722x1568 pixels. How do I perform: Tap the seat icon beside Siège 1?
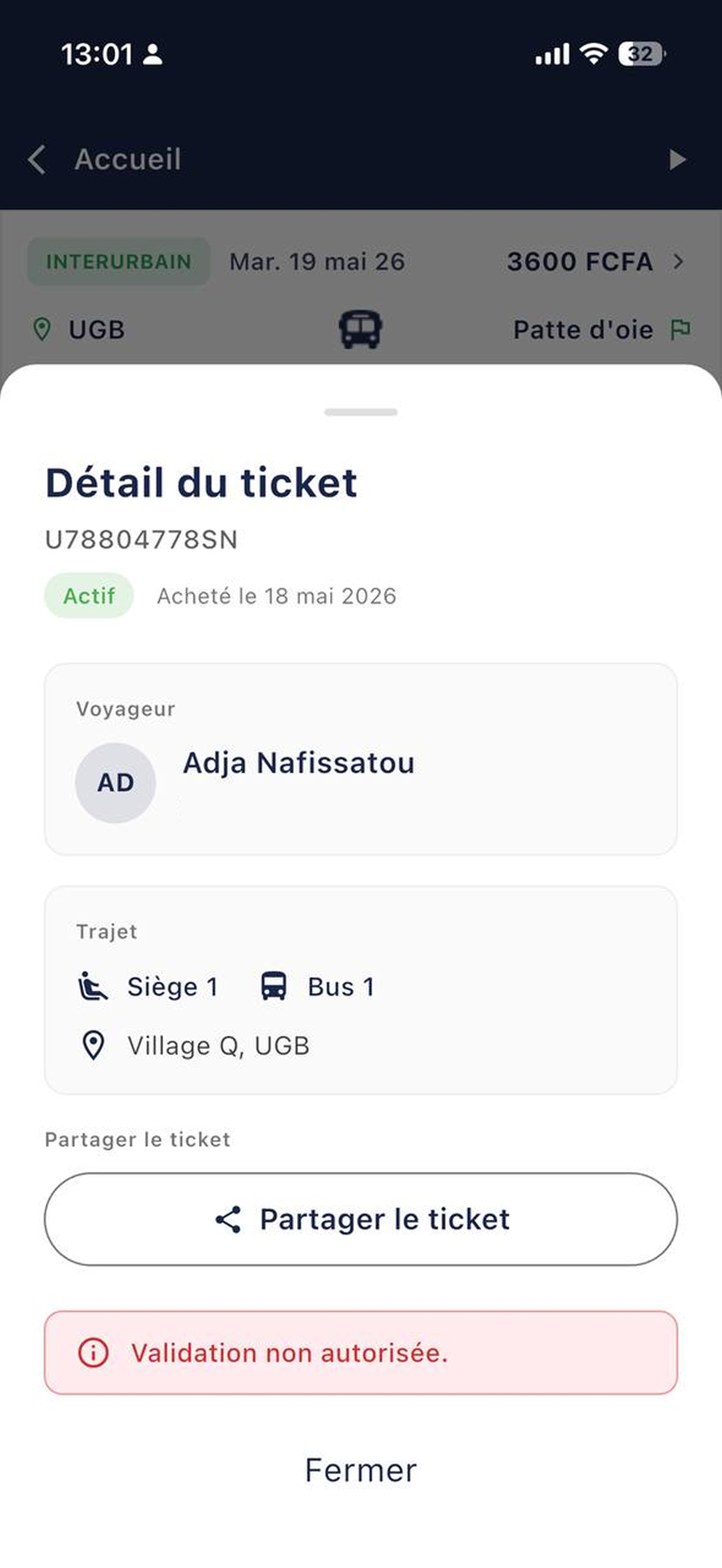coord(93,987)
